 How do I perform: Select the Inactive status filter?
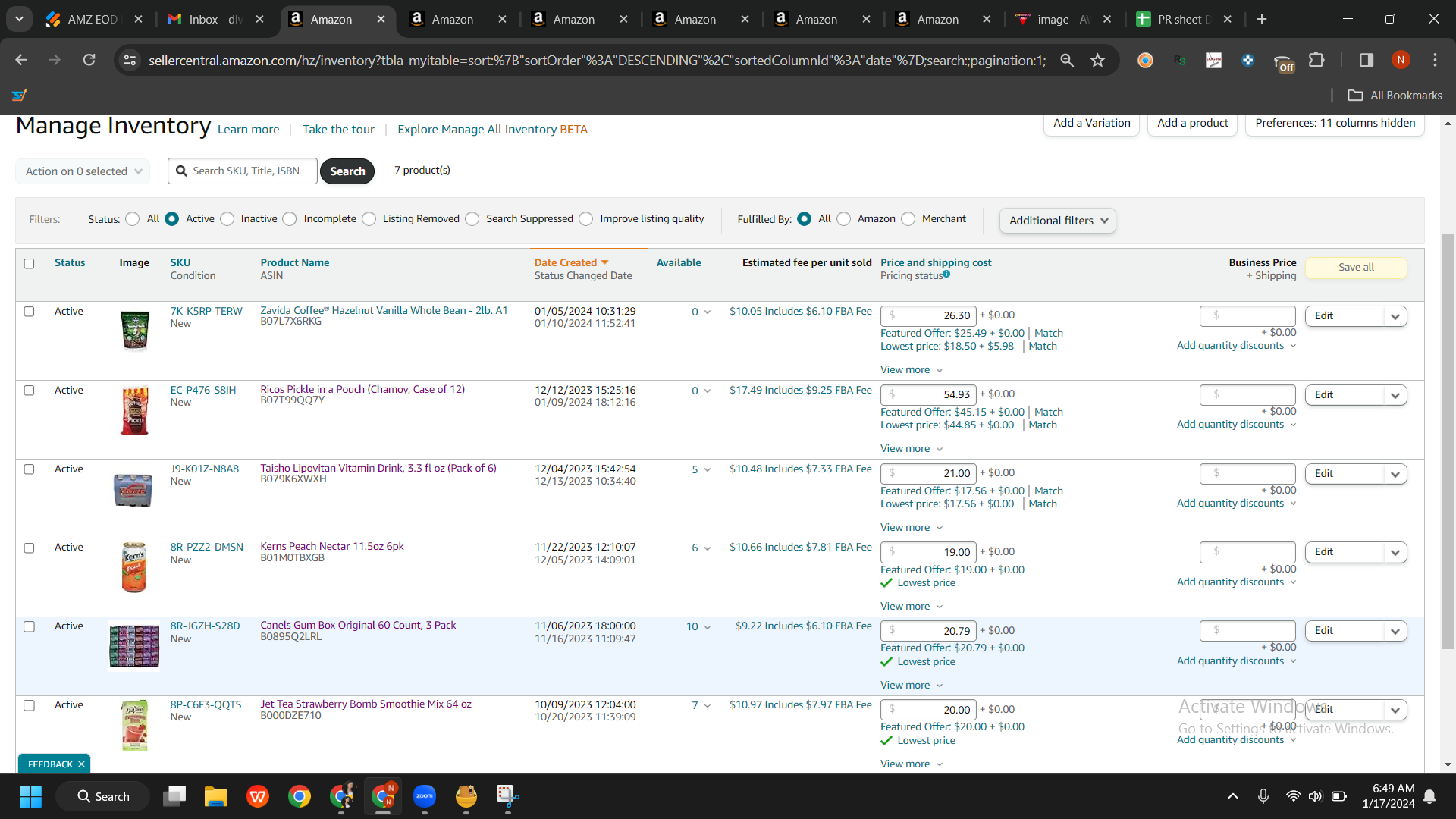[x=227, y=219]
